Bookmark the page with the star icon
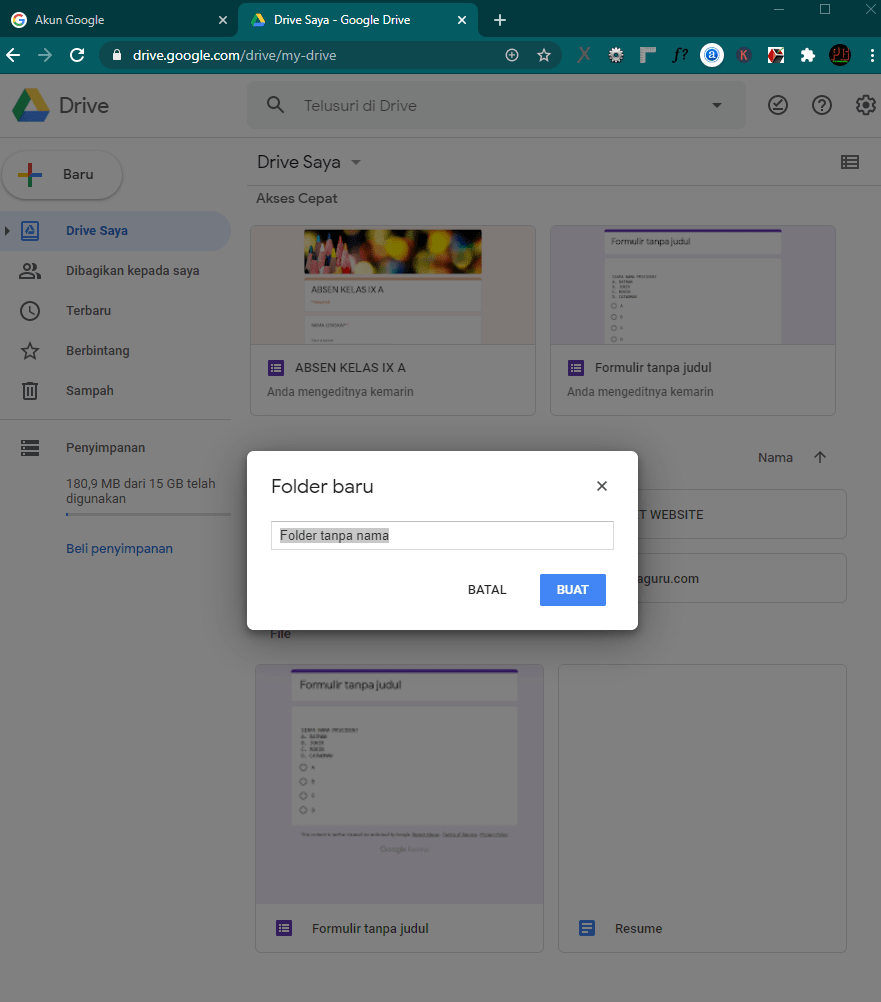881x1002 pixels. click(544, 56)
